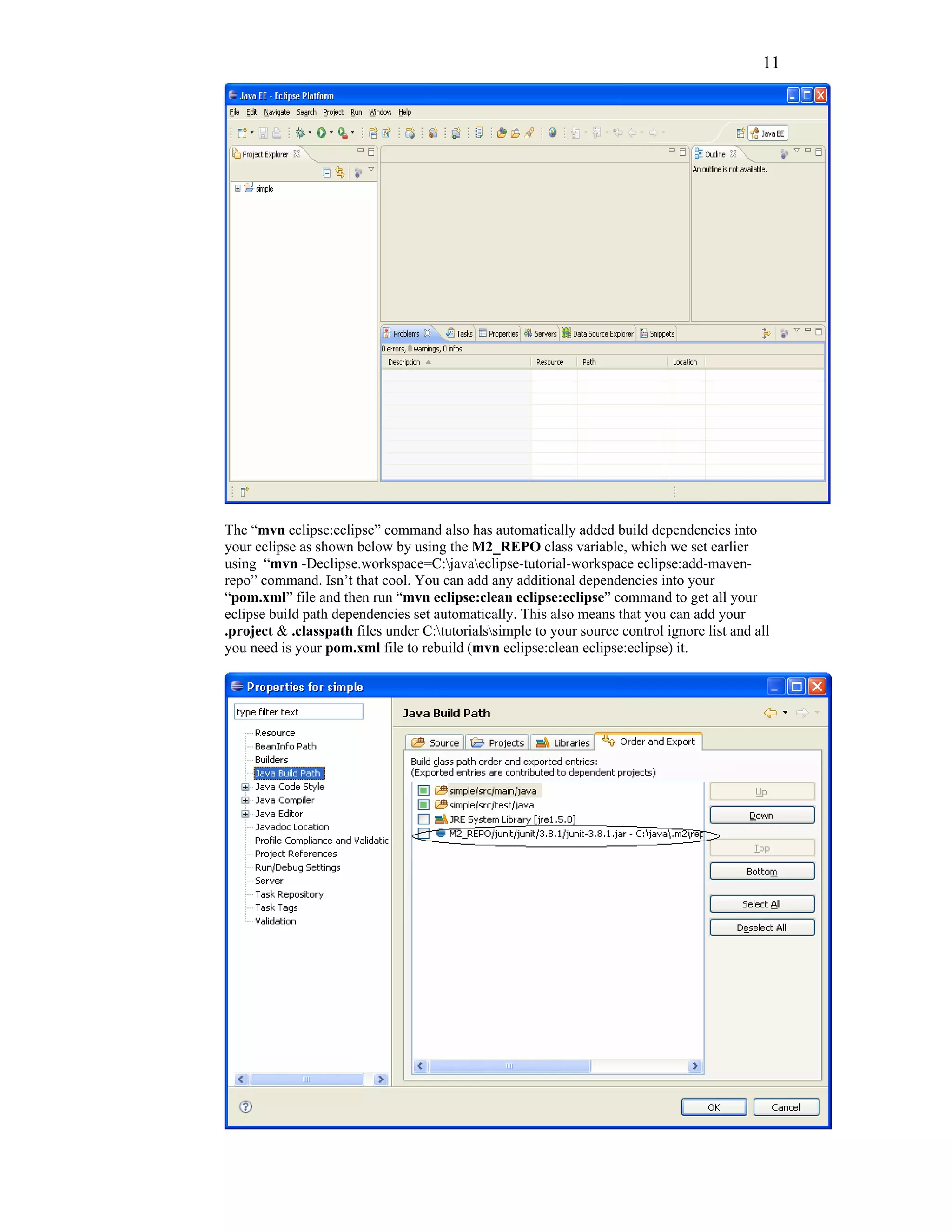Open the Debug dropdown arrow

(x=310, y=133)
